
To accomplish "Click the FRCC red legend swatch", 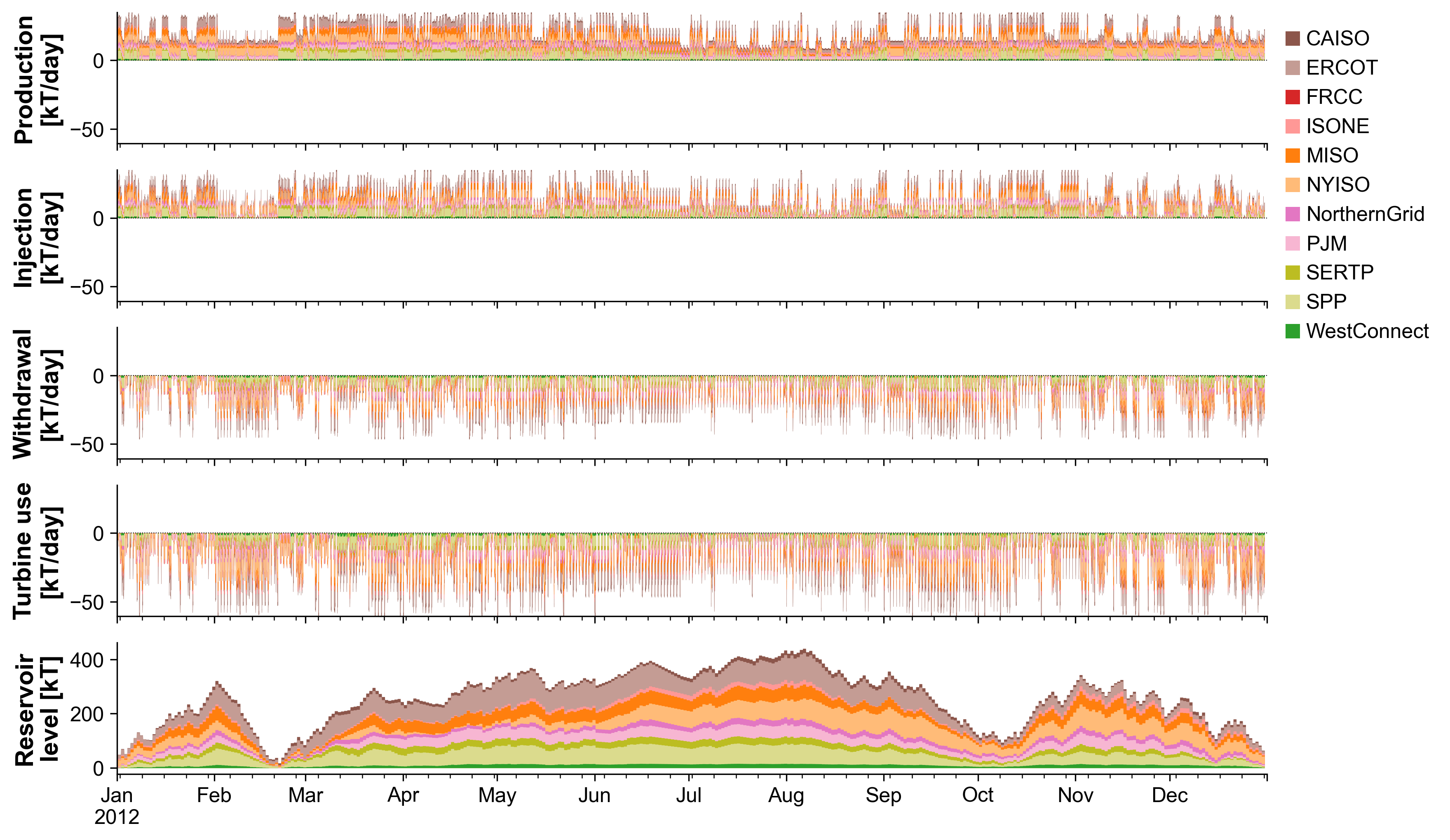I will click(1292, 97).
